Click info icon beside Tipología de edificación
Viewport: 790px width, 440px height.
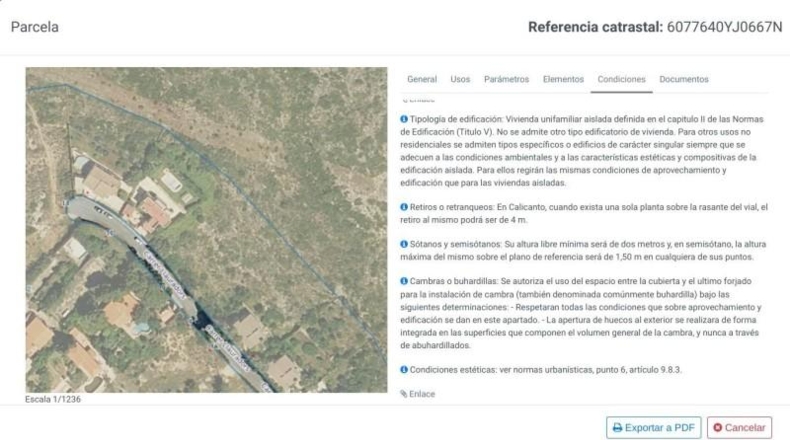[404, 119]
